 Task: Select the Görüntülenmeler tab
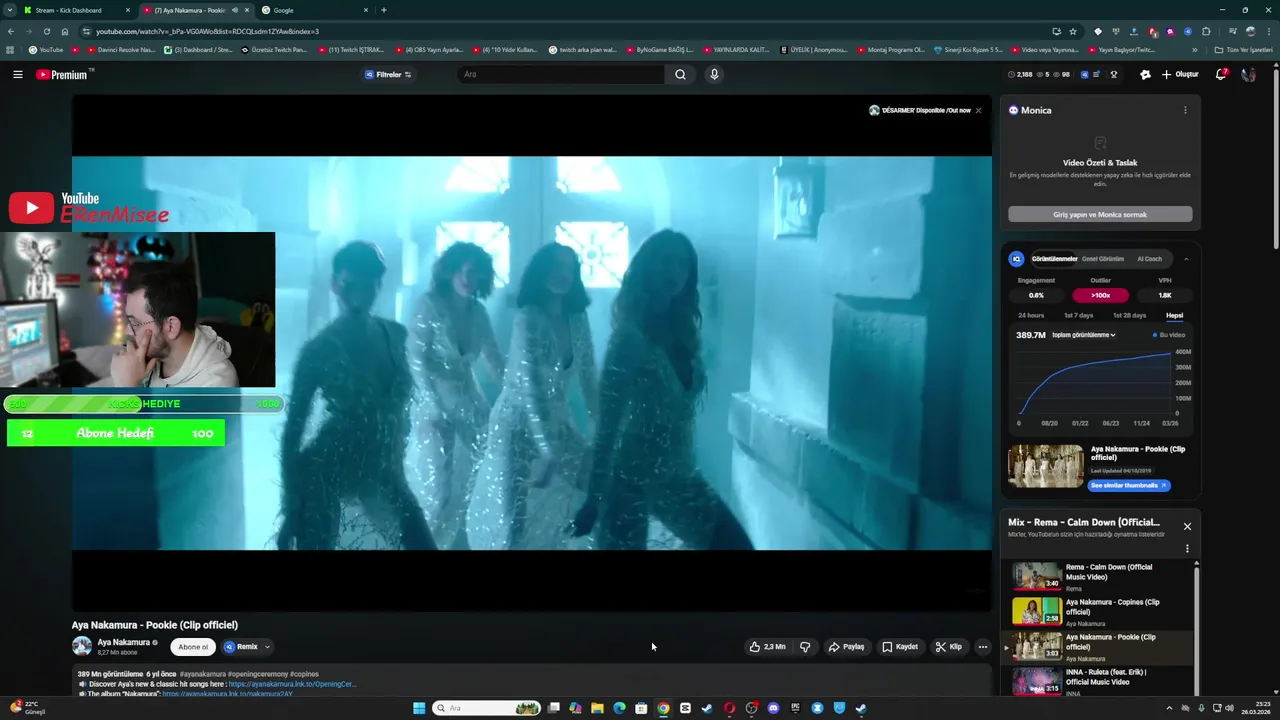pos(1054,259)
